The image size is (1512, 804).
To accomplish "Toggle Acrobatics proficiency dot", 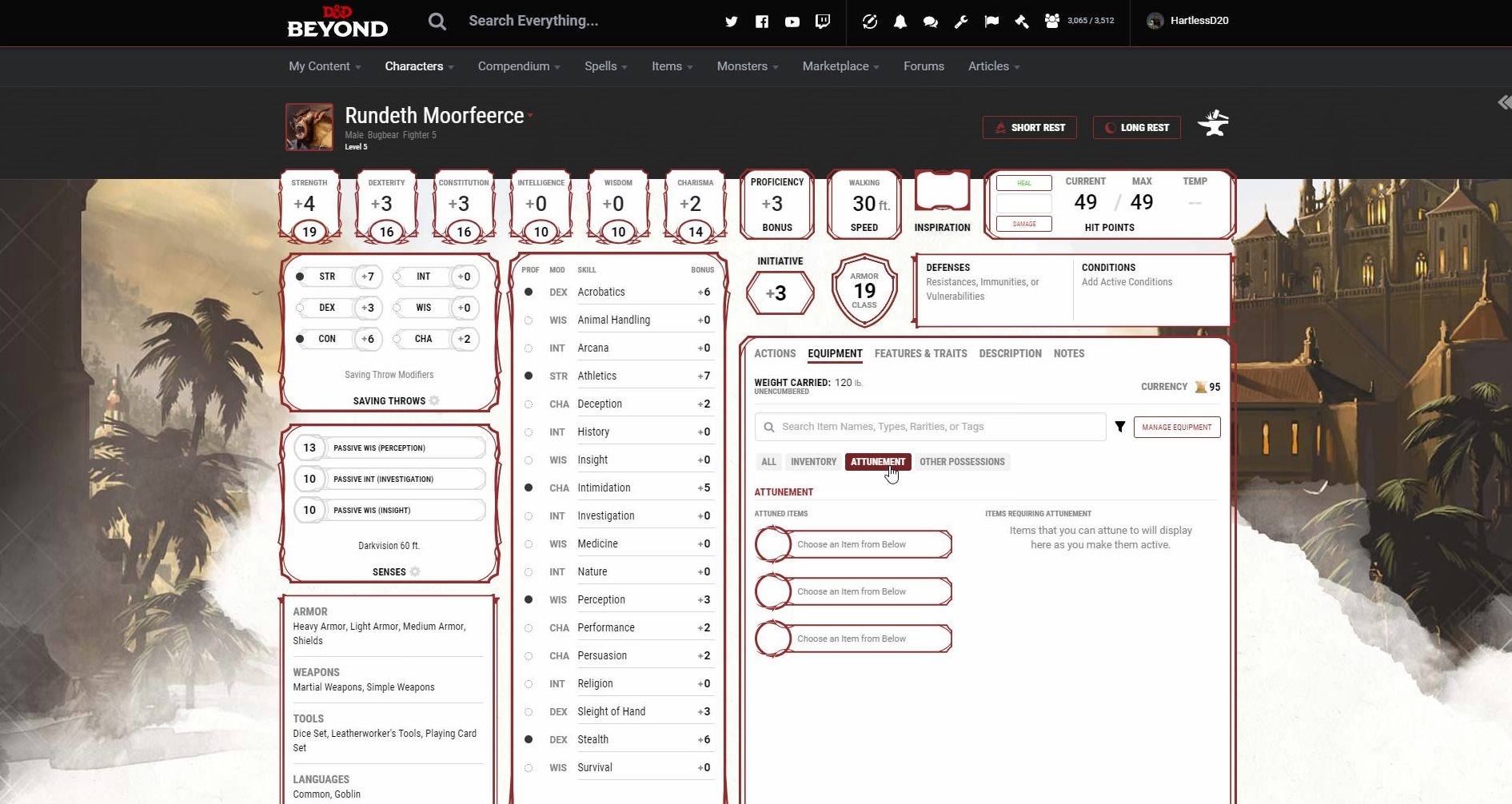I will coord(529,293).
